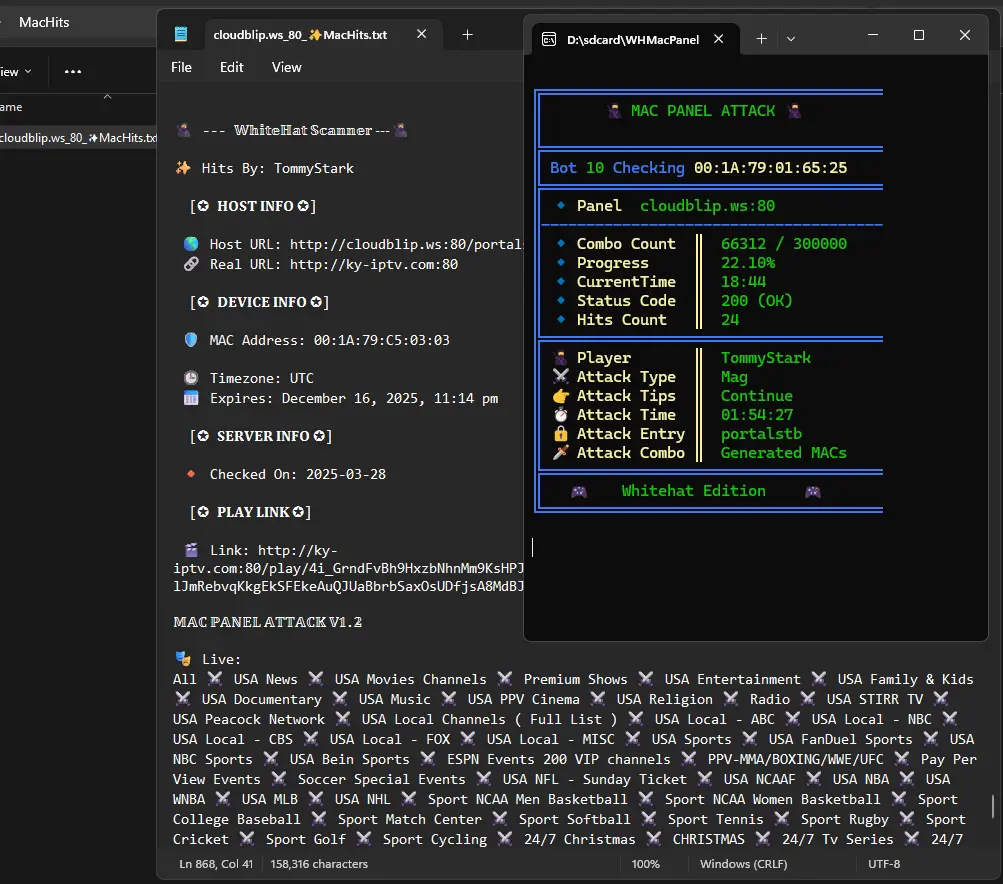This screenshot has width=1003, height=884.
Task: Expand the terminal profile dropdown arrow
Action: click(791, 39)
